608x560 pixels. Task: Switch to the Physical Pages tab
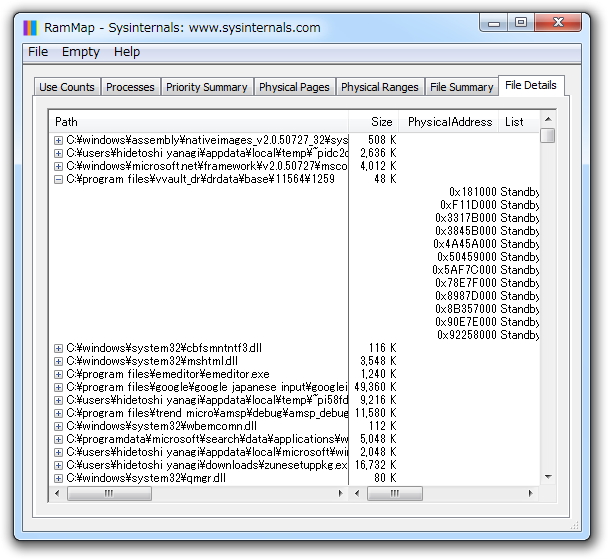tap(294, 87)
